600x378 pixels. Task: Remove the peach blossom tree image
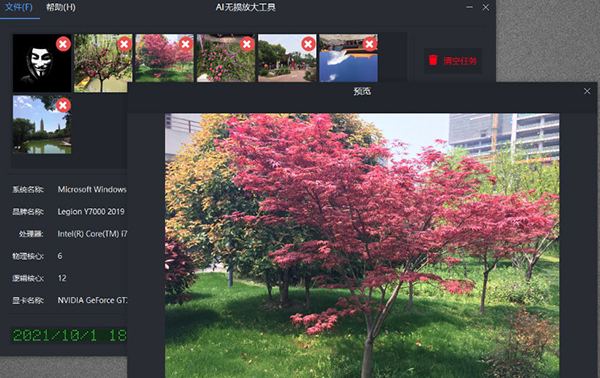(124, 44)
